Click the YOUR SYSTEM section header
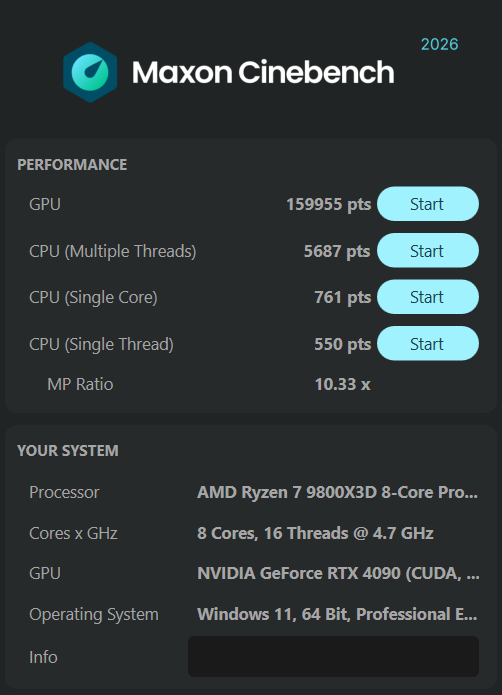The height and width of the screenshot is (695, 502). point(68,451)
